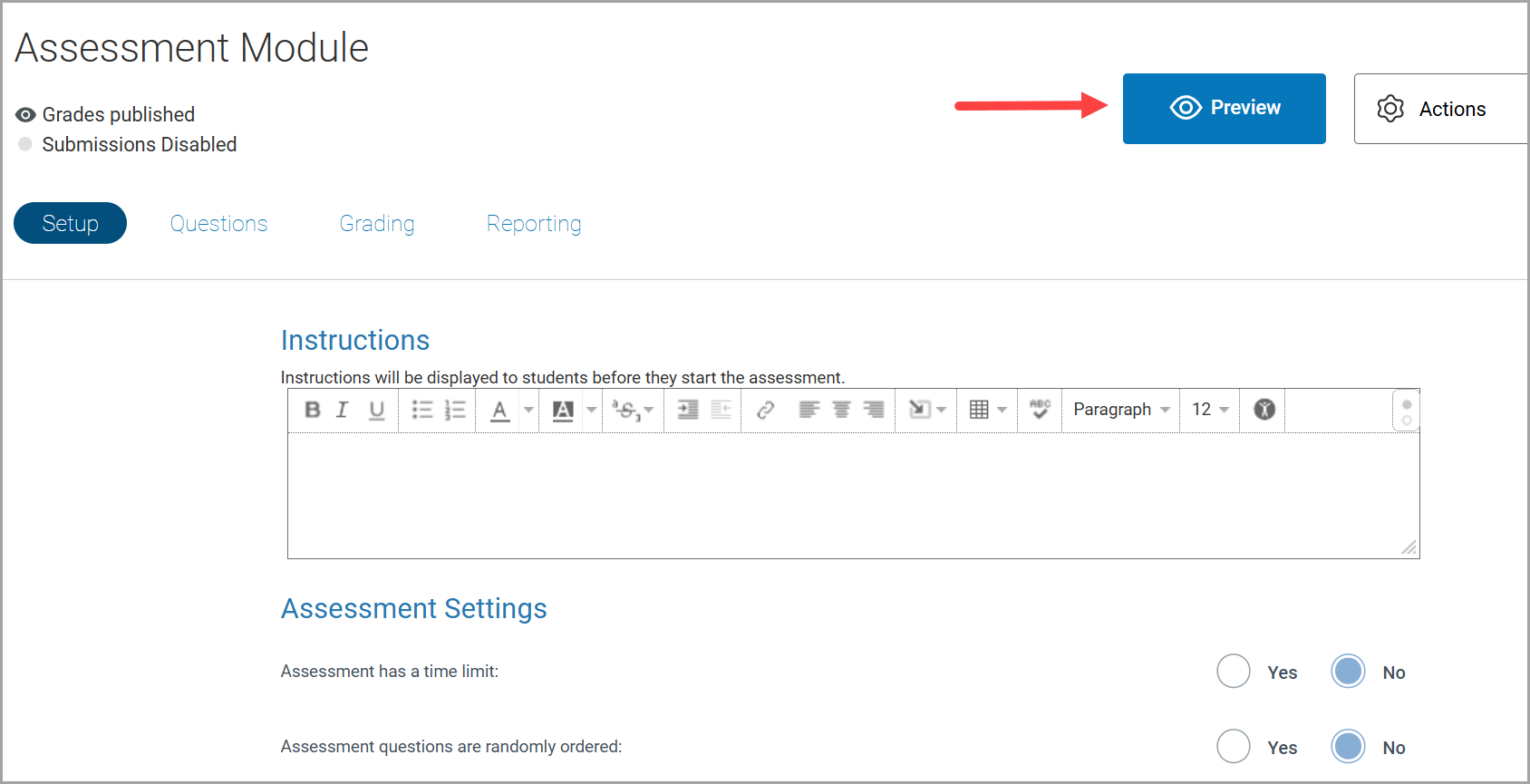This screenshot has height=784, width=1530.
Task: Apply italic formatting in the instructions editor
Action: tap(343, 410)
